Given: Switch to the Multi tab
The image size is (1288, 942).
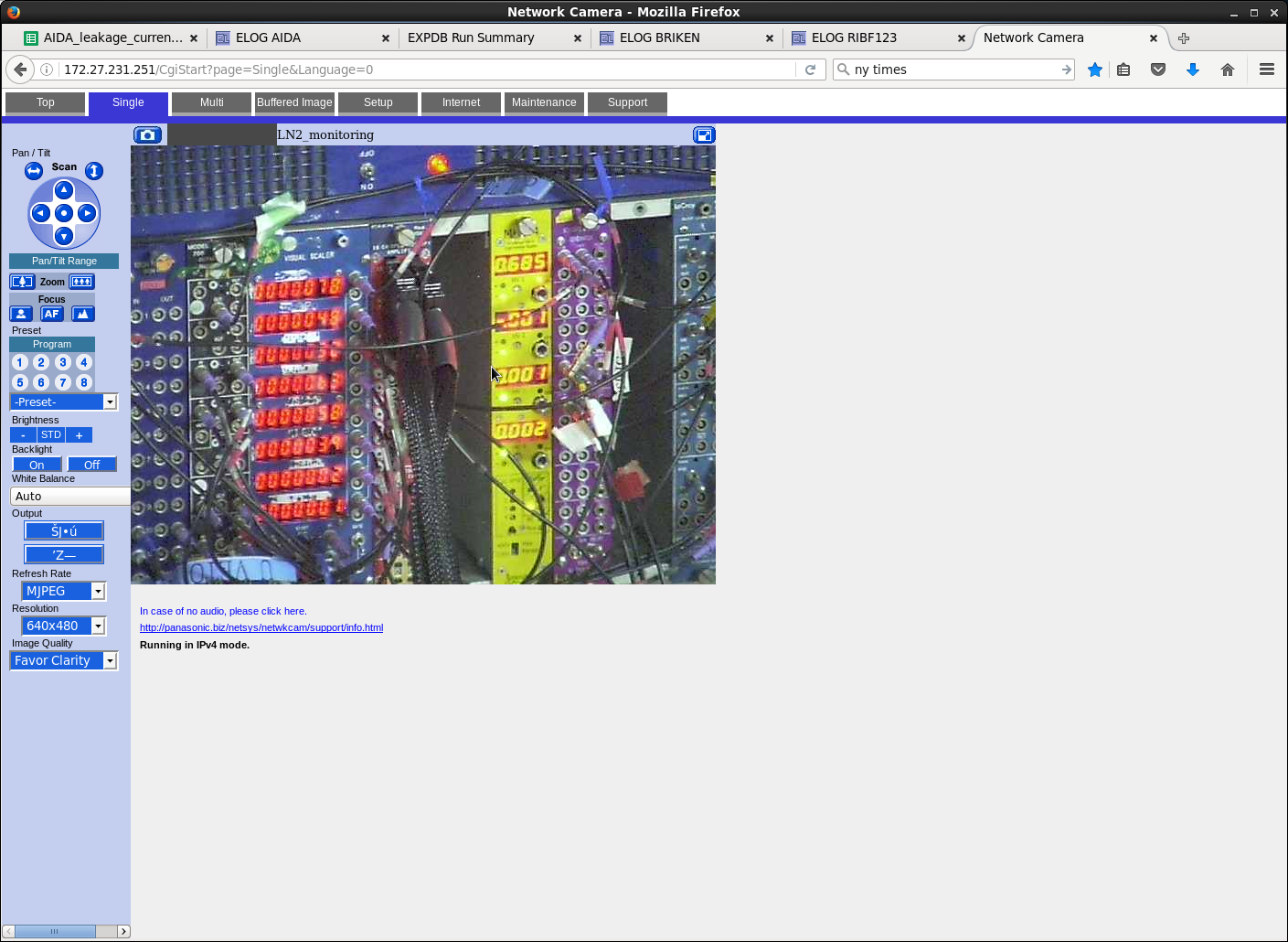Looking at the screenshot, I should click(211, 102).
